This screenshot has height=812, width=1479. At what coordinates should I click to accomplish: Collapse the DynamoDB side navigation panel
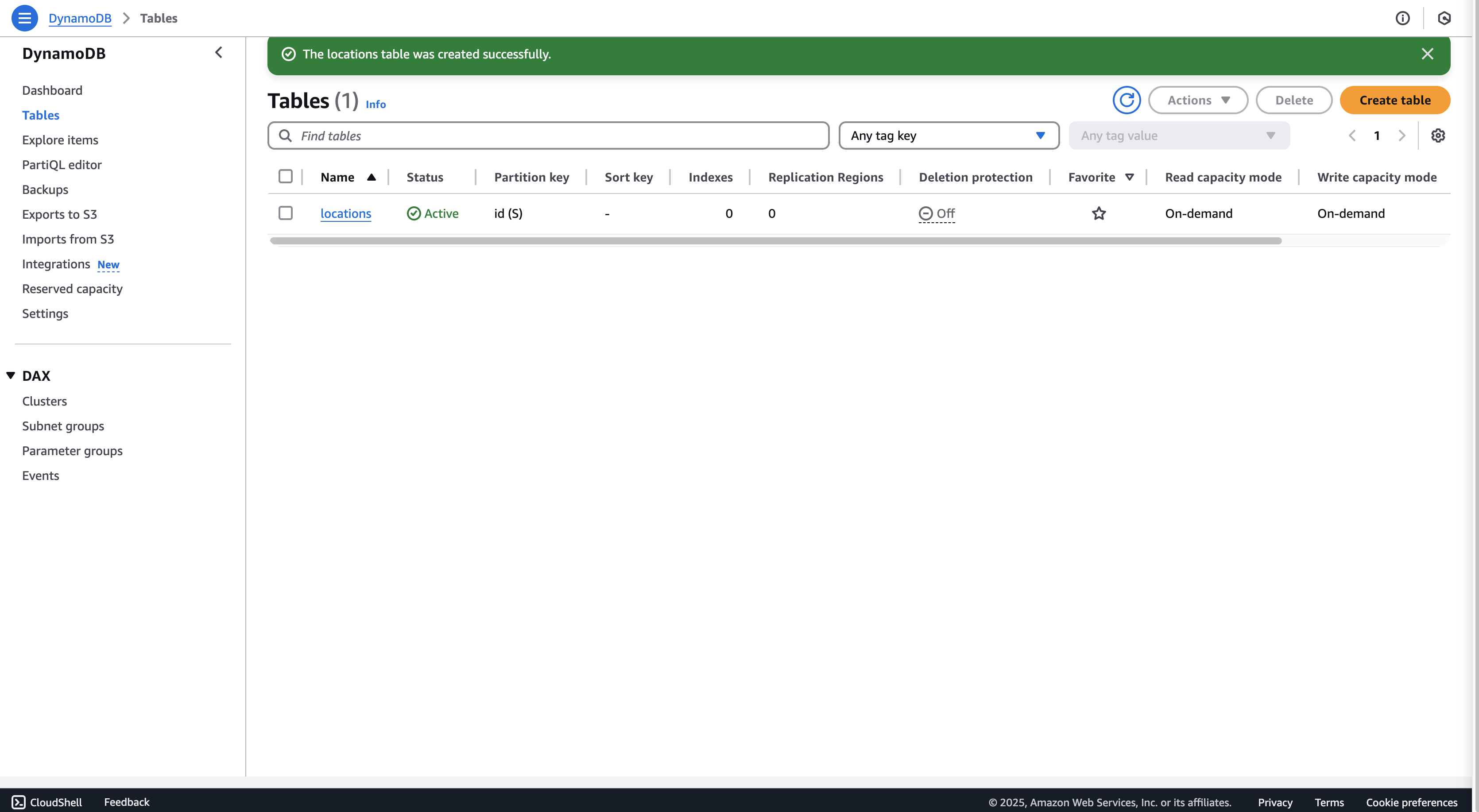pyautogui.click(x=219, y=53)
